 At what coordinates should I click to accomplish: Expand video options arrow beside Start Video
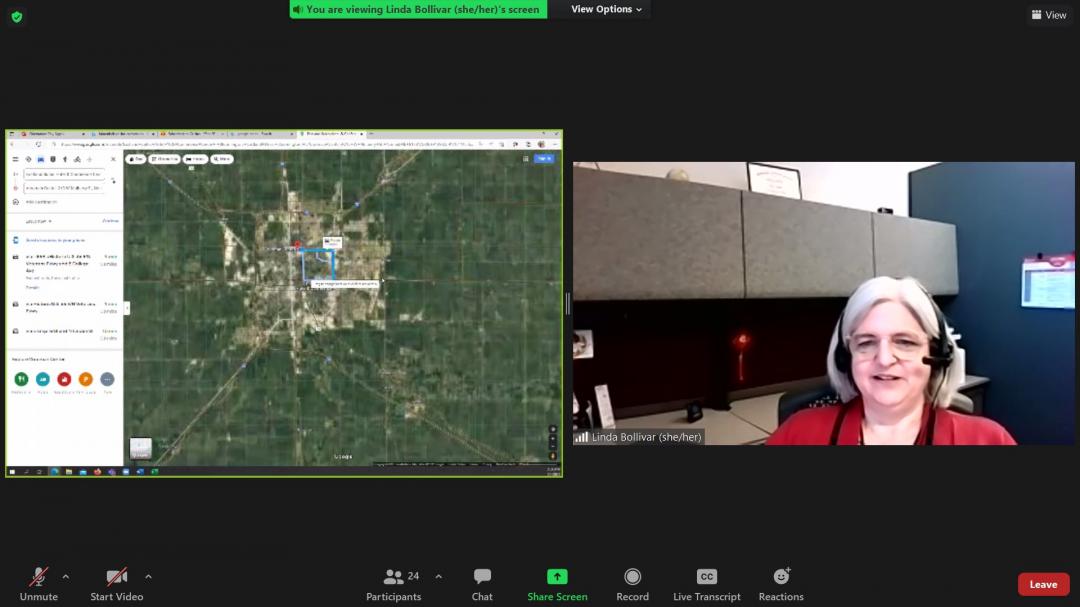click(148, 577)
